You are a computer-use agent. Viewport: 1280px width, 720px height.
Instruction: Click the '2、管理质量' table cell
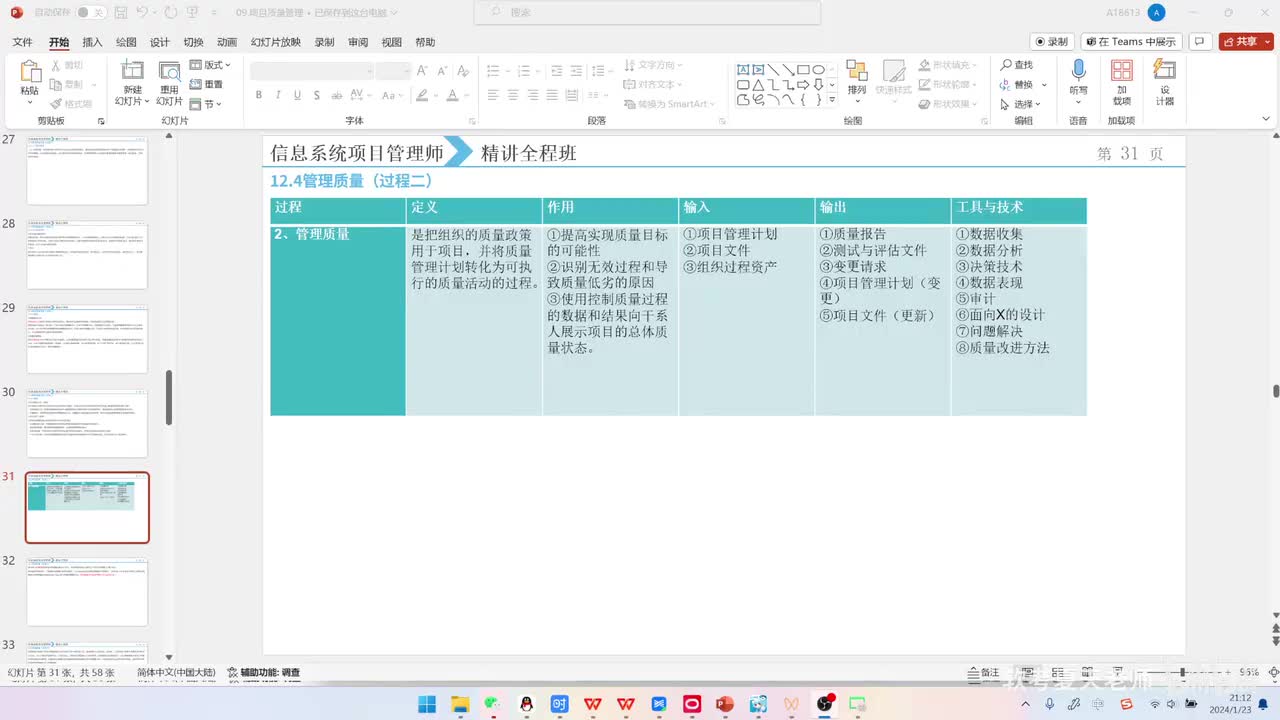click(x=338, y=320)
